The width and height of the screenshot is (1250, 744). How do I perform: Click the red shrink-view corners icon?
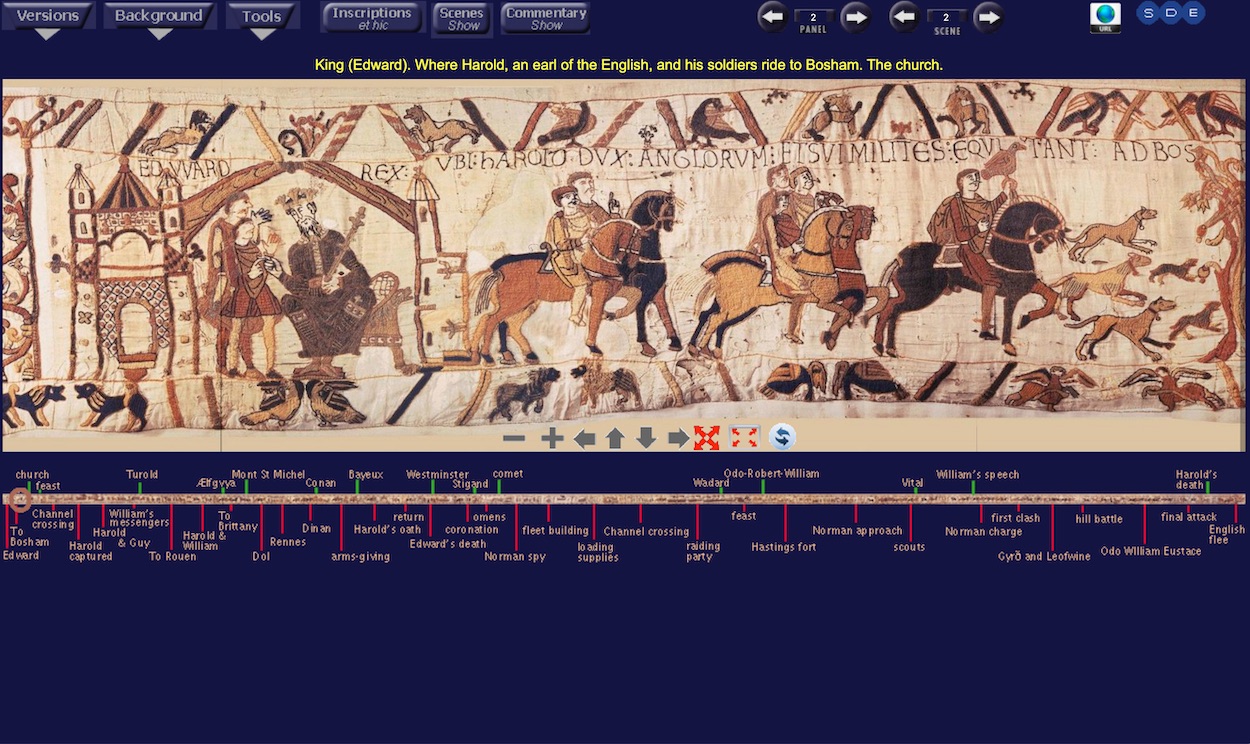(x=744, y=437)
